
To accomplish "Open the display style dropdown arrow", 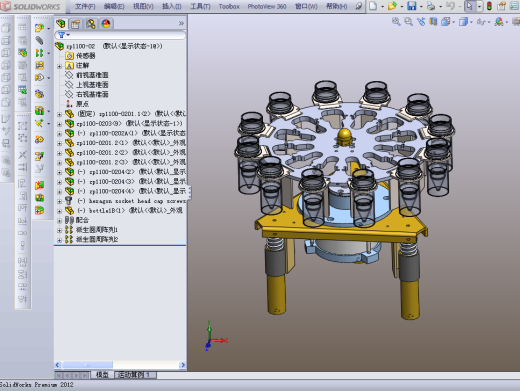I will tap(471, 22).
